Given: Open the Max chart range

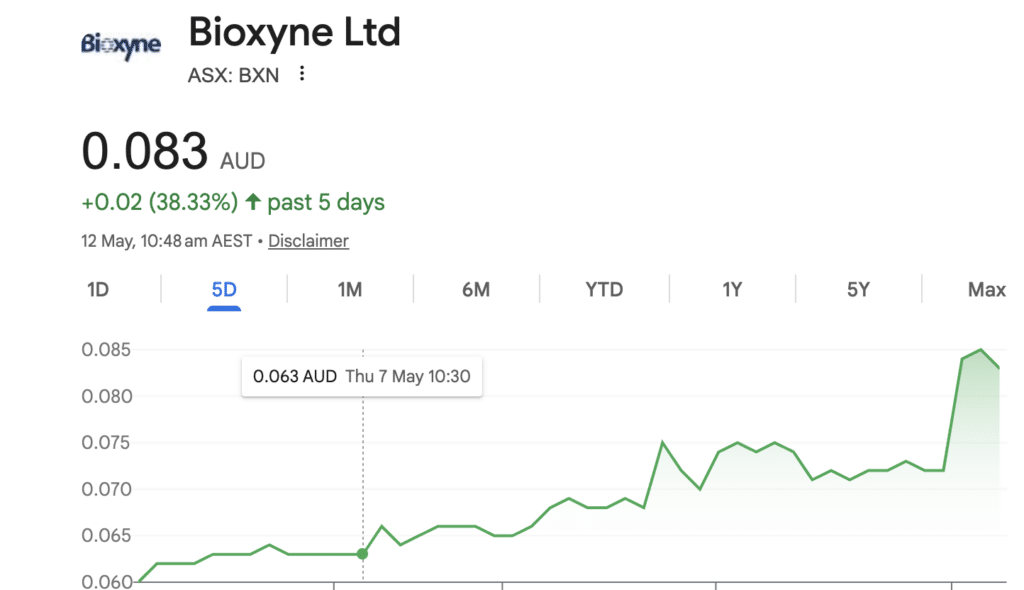Looking at the screenshot, I should [x=986, y=289].
